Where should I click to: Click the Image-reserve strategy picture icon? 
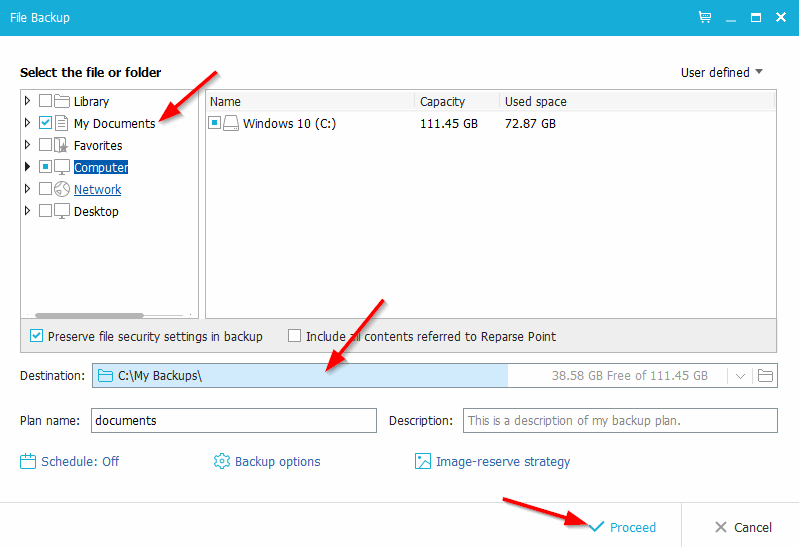[x=423, y=461]
